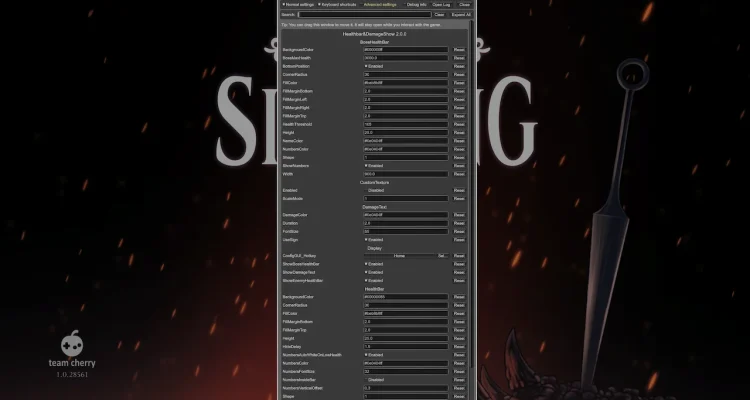
Task: Edit the NumbersVerticalOffset value field
Action: 406,388
